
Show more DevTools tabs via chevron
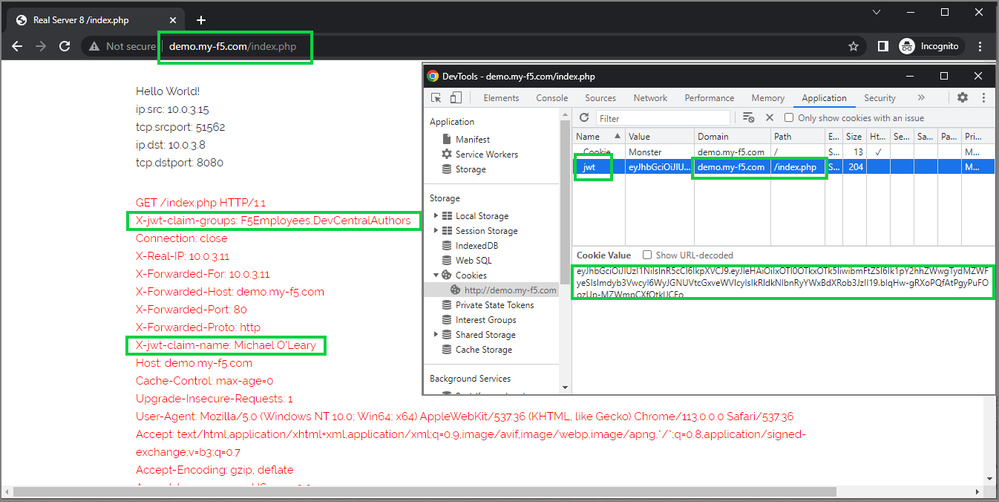[x=920, y=98]
